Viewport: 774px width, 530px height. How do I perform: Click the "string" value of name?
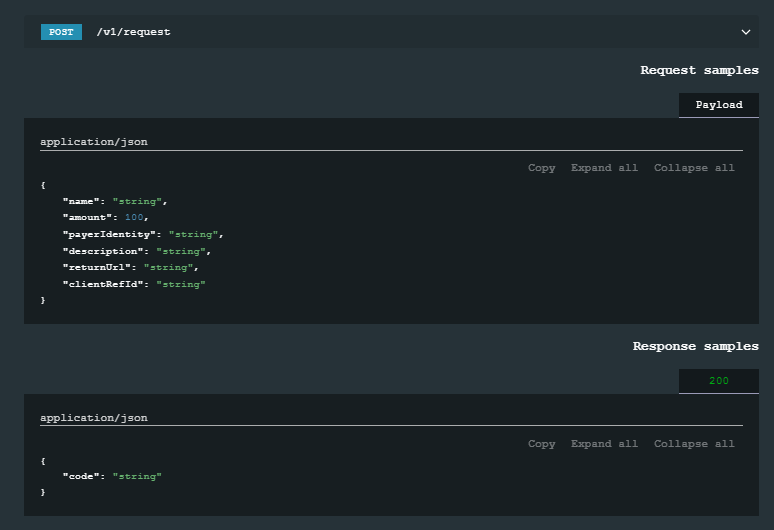137,201
